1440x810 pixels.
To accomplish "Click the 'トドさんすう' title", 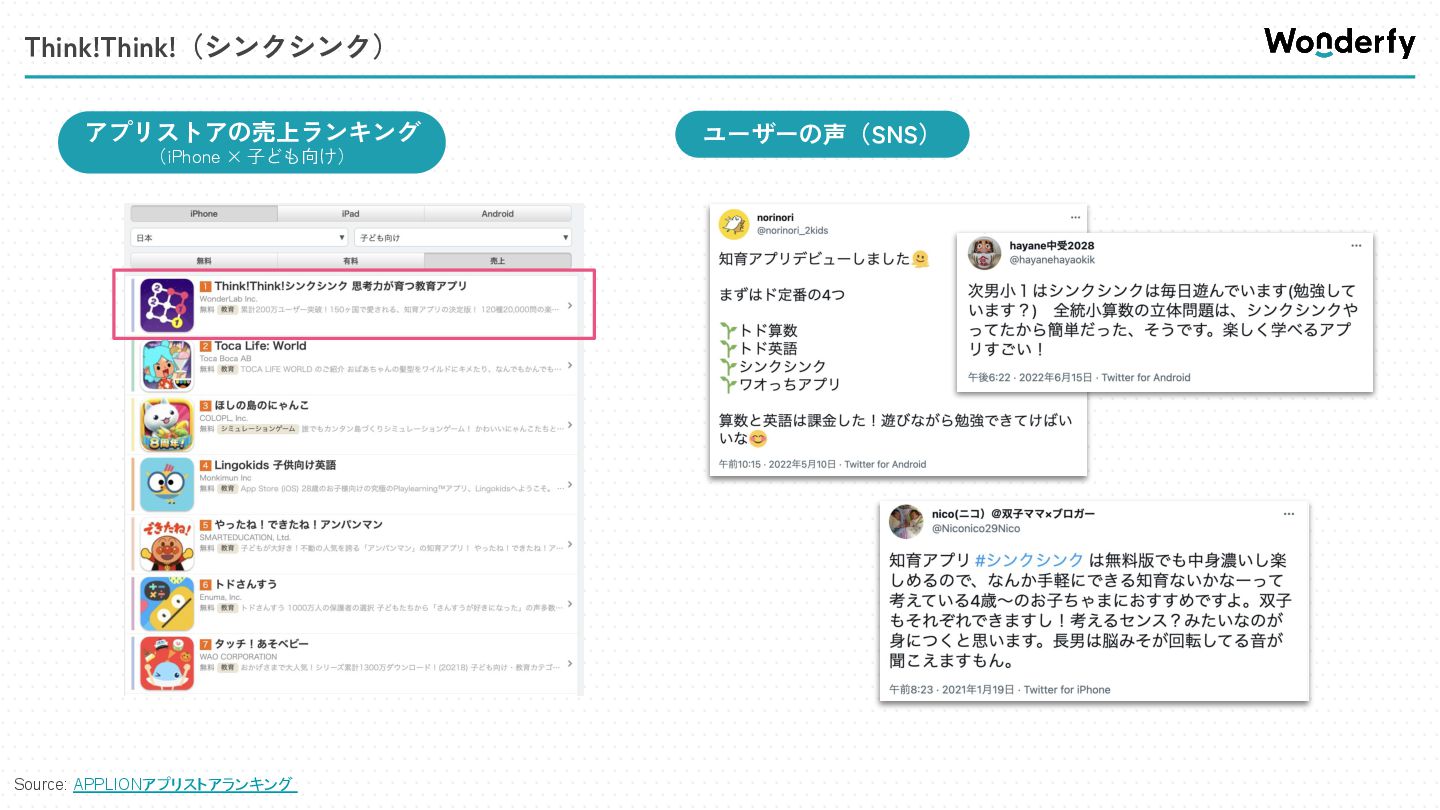I will tap(246, 584).
